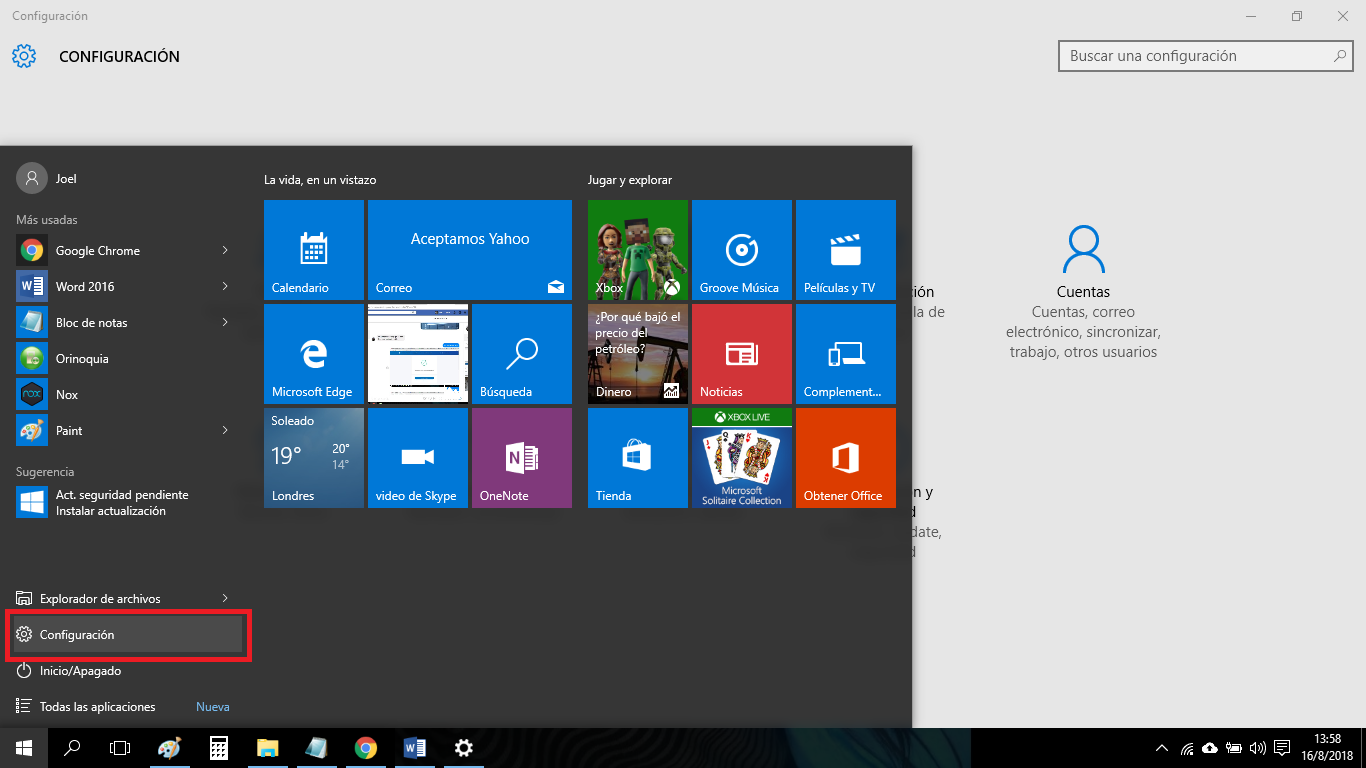The width and height of the screenshot is (1366, 768).
Task: Expand Bloc de notas jump list arrow
Action: point(225,322)
